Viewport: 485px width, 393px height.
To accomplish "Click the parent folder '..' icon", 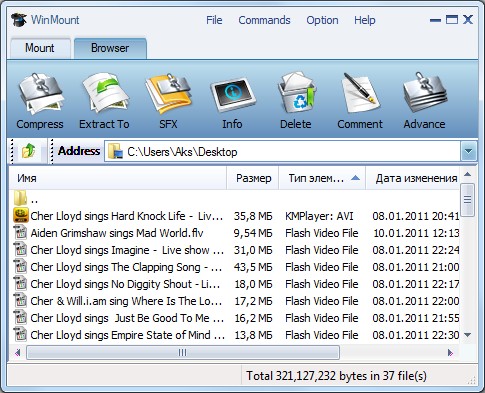I will (20, 199).
